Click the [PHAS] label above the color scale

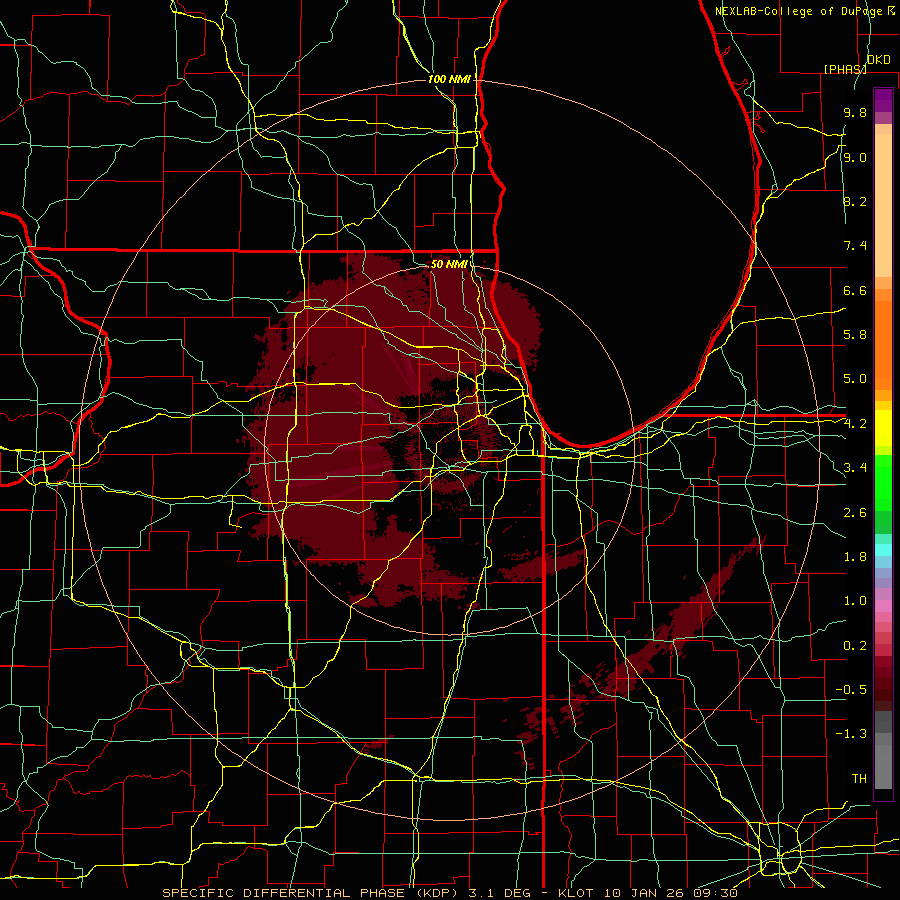(845, 69)
